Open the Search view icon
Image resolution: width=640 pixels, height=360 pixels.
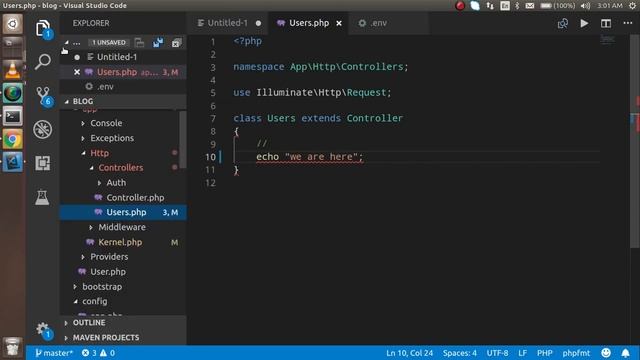(42, 62)
